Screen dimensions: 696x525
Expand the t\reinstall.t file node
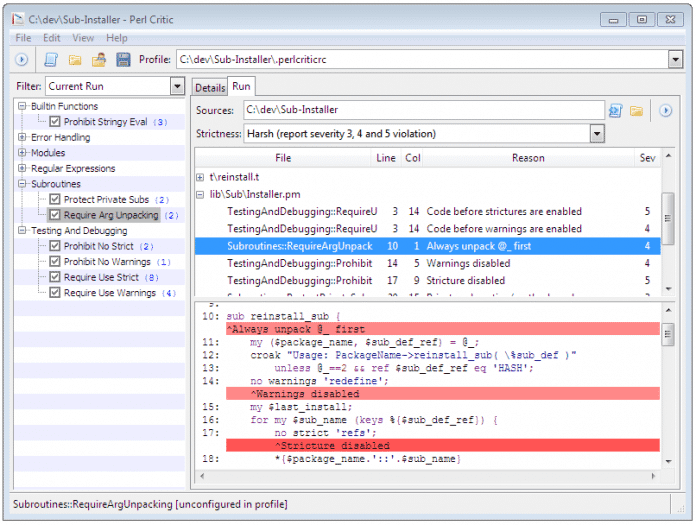(x=201, y=177)
